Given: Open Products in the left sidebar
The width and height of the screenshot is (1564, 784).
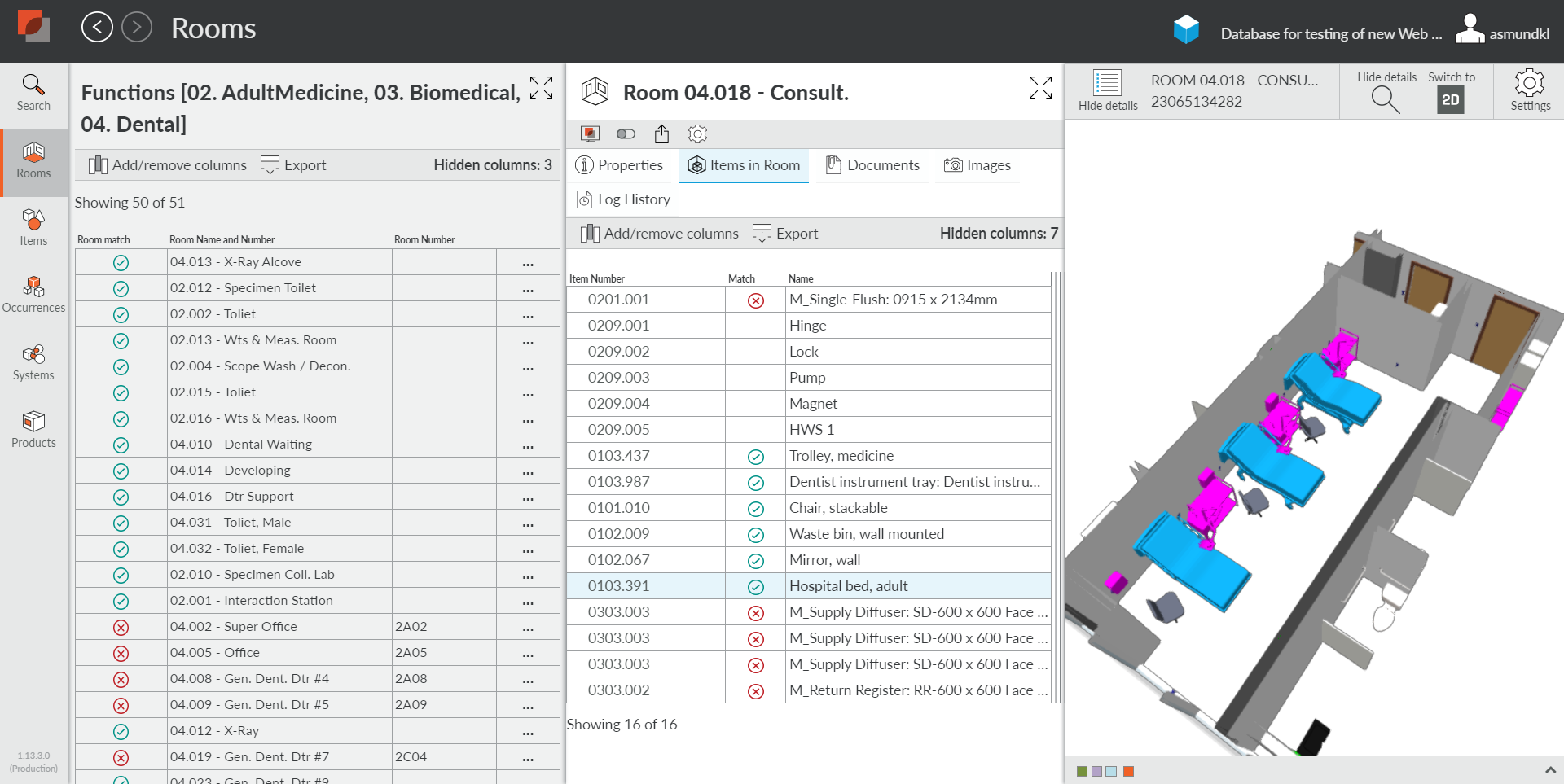Looking at the screenshot, I should 33,429.
